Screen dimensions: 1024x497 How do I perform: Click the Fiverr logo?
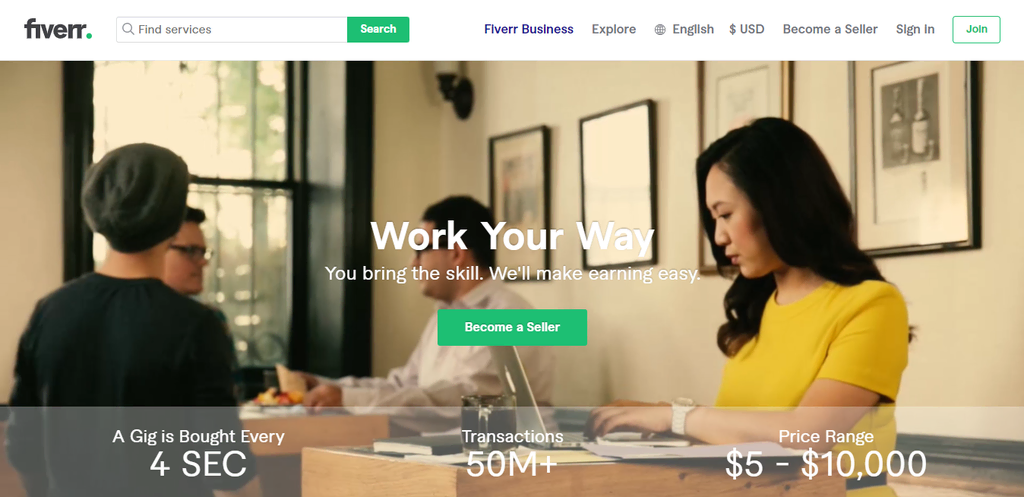pos(57,29)
